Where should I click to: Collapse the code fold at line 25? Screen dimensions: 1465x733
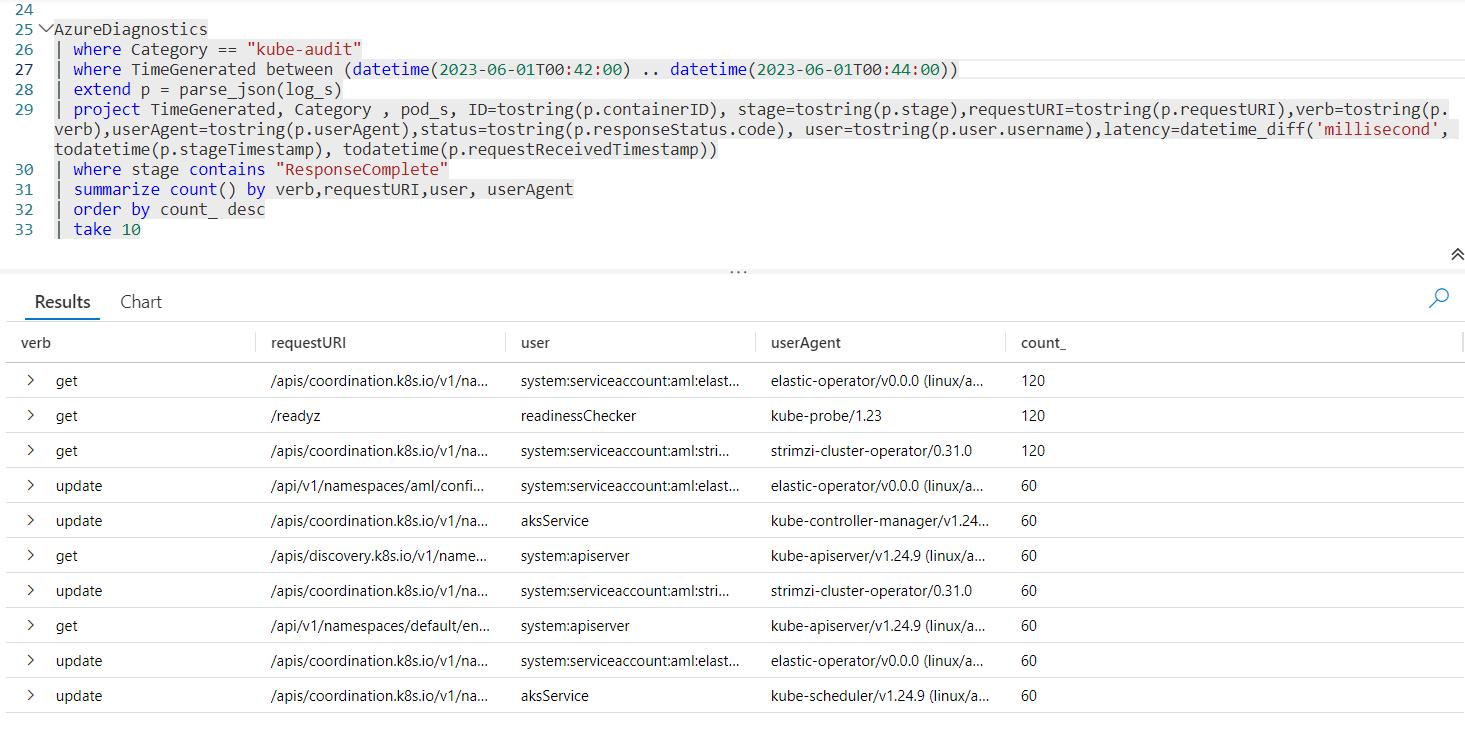[x=45, y=29]
